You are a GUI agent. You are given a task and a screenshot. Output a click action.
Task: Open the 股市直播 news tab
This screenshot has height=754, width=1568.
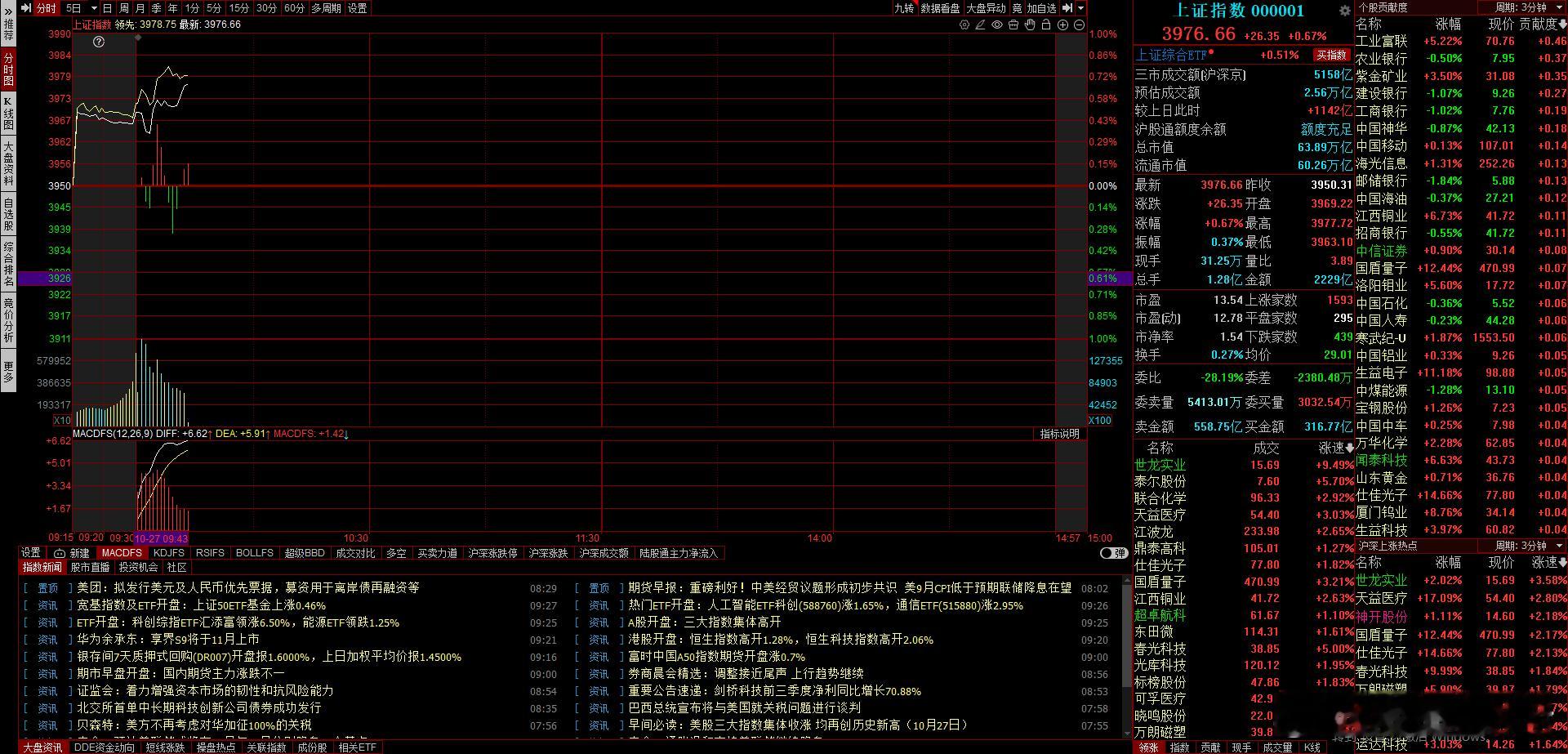pyautogui.click(x=90, y=567)
